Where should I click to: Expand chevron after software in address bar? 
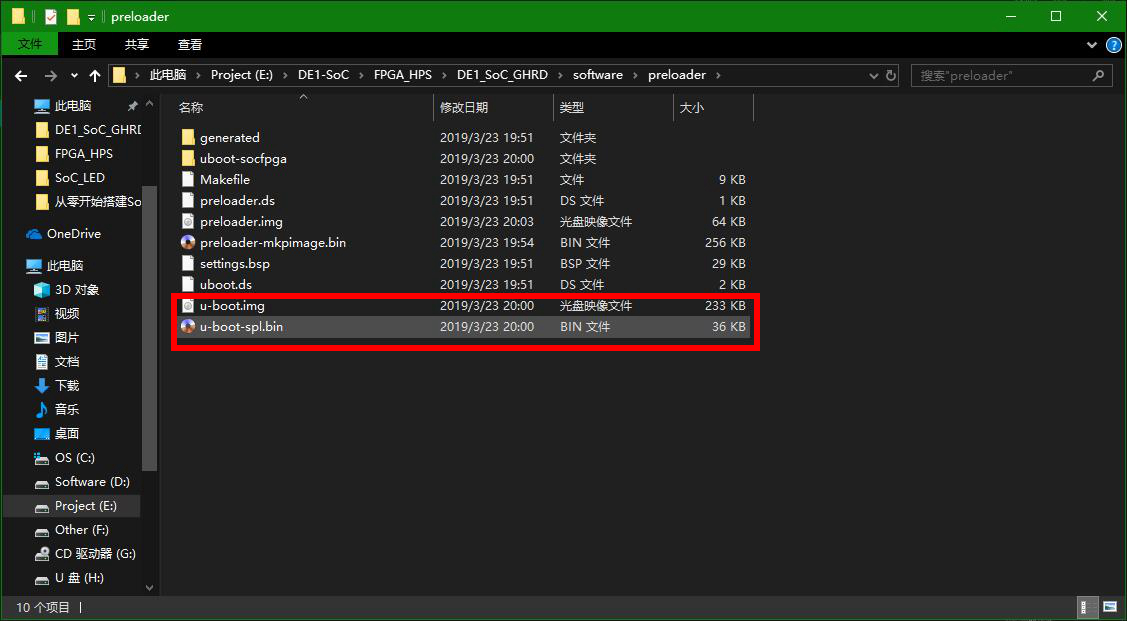635,75
